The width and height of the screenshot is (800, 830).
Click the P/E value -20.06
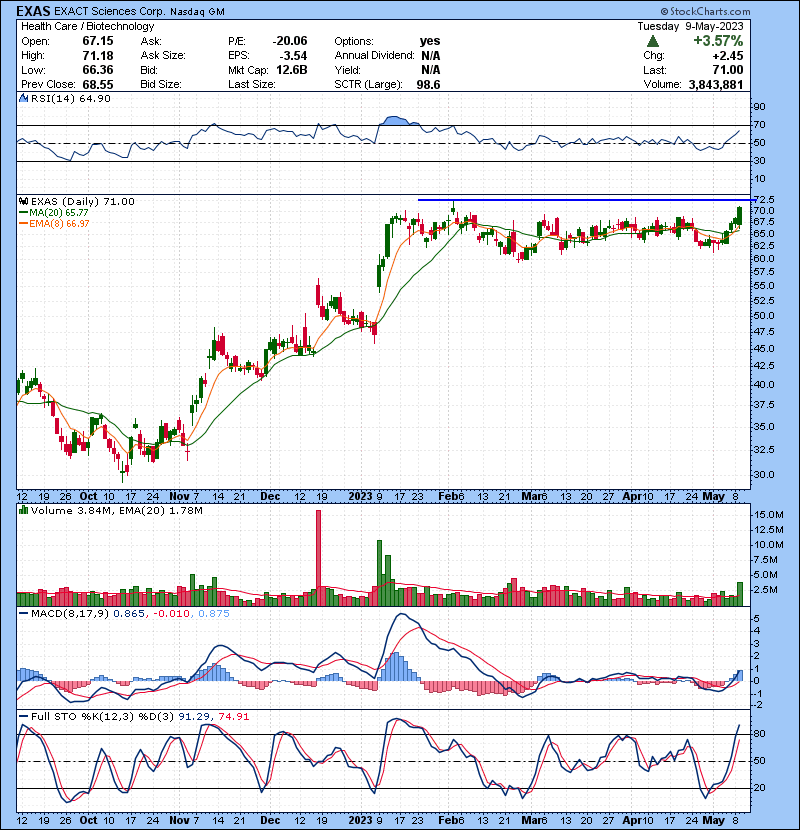pyautogui.click(x=290, y=41)
